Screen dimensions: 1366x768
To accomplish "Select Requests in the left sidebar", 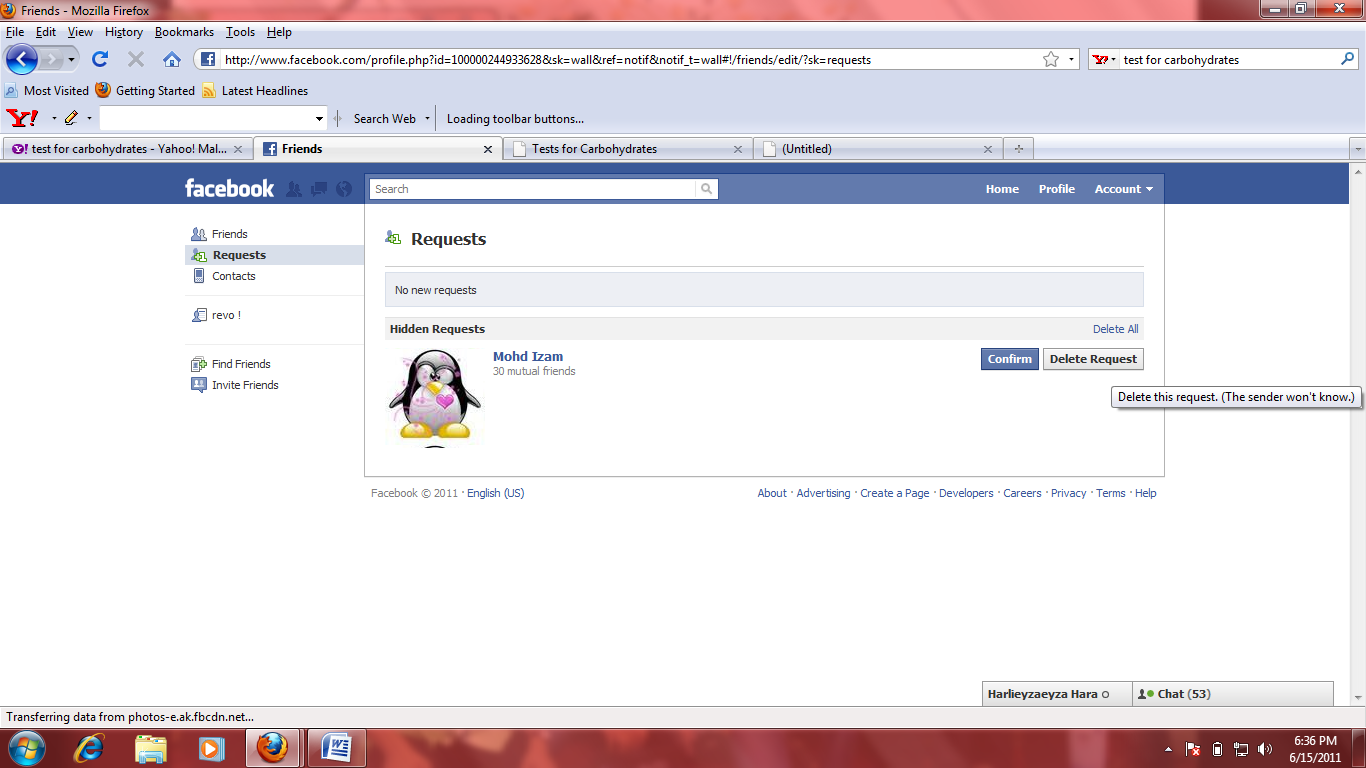I will (x=274, y=255).
